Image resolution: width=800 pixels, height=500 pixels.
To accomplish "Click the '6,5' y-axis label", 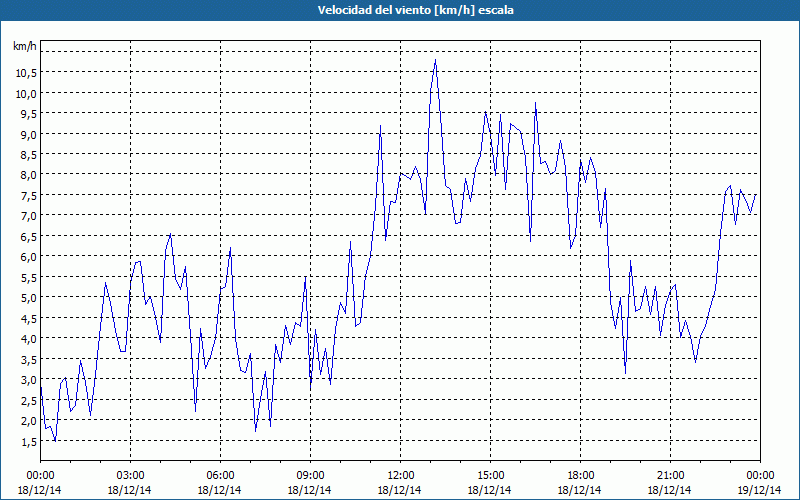I will coord(29,236).
